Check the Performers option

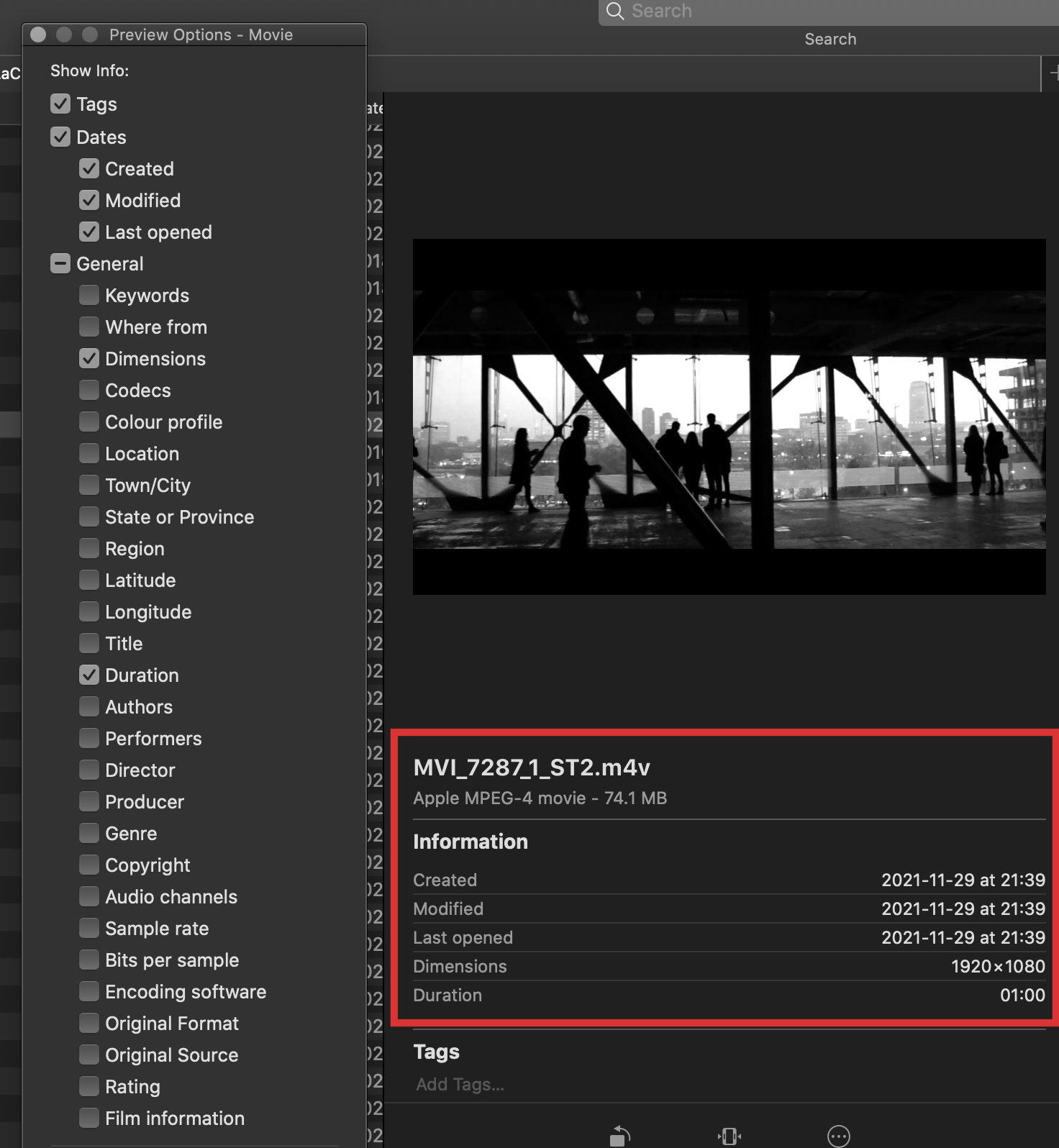click(x=89, y=738)
